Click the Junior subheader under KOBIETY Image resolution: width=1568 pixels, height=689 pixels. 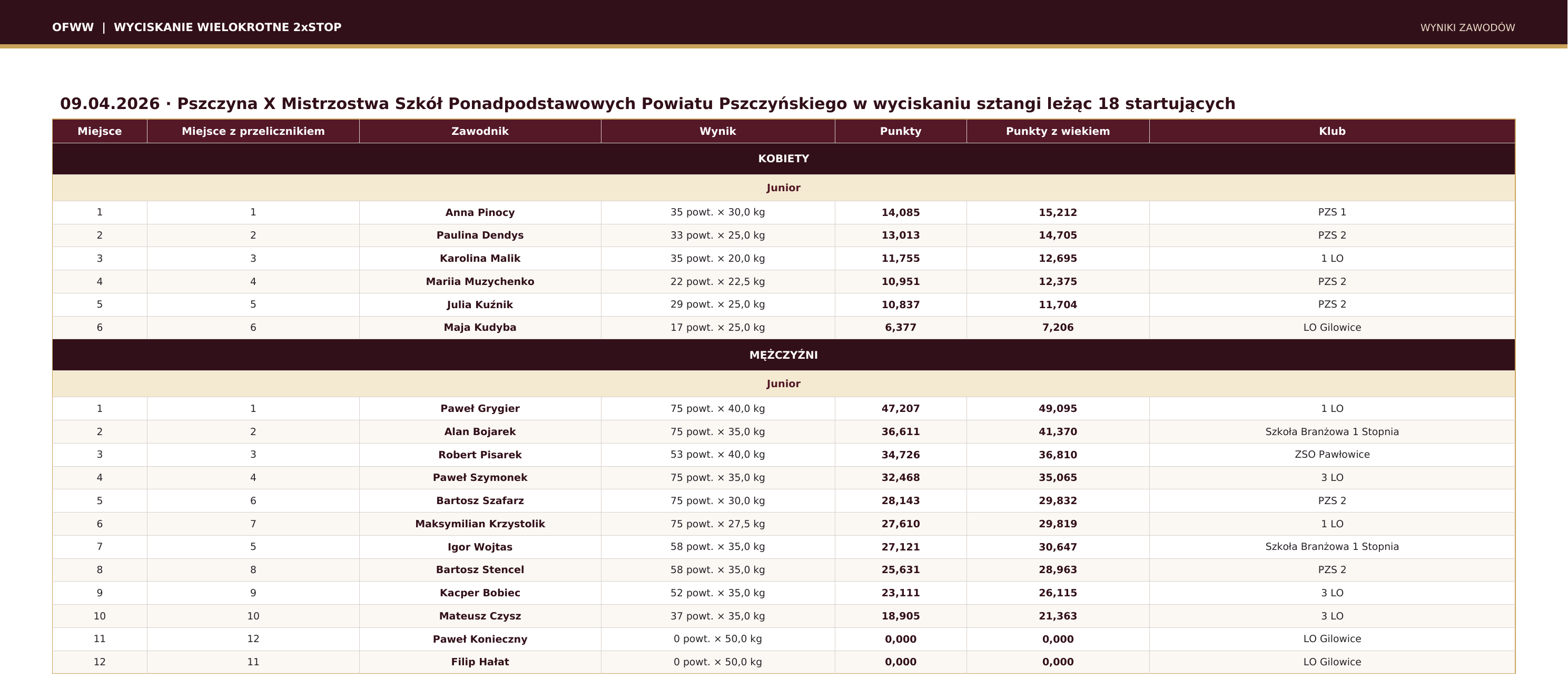784,188
